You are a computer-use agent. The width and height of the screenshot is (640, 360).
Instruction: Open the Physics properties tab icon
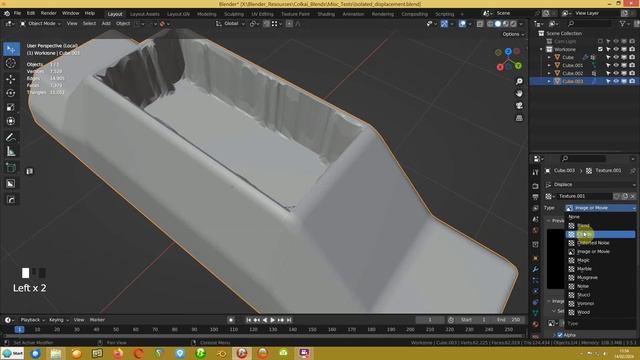(x=536, y=291)
